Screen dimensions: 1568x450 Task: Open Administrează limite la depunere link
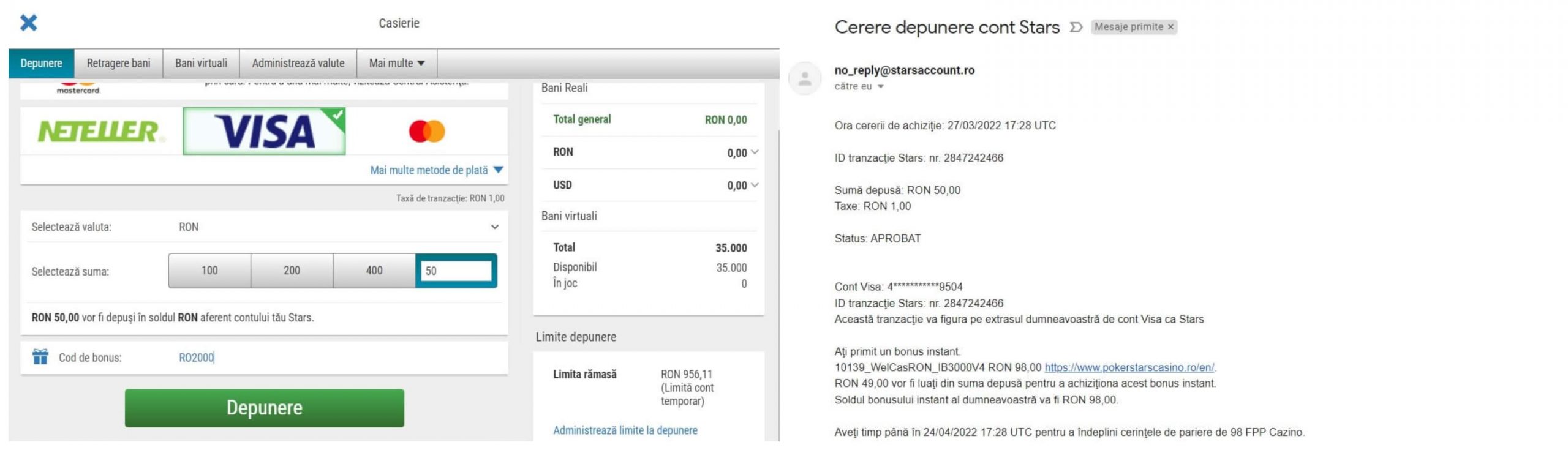[x=625, y=430]
